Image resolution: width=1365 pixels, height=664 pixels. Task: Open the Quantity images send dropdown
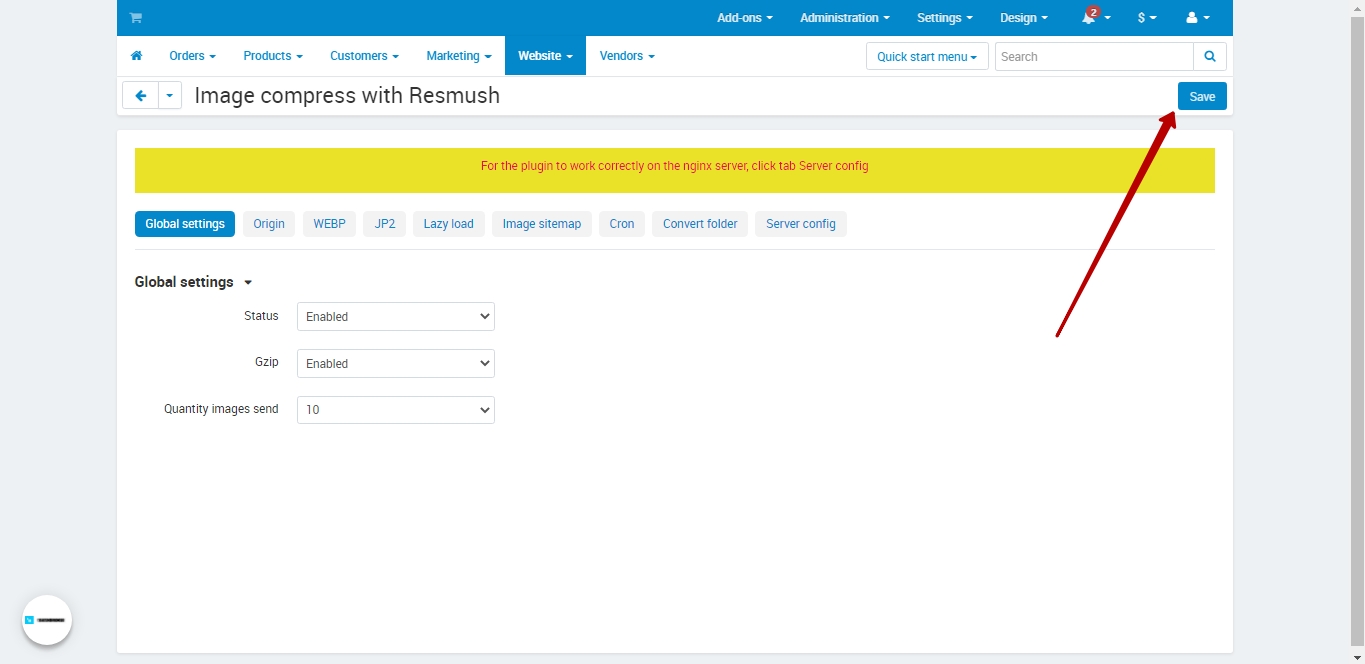coord(396,410)
